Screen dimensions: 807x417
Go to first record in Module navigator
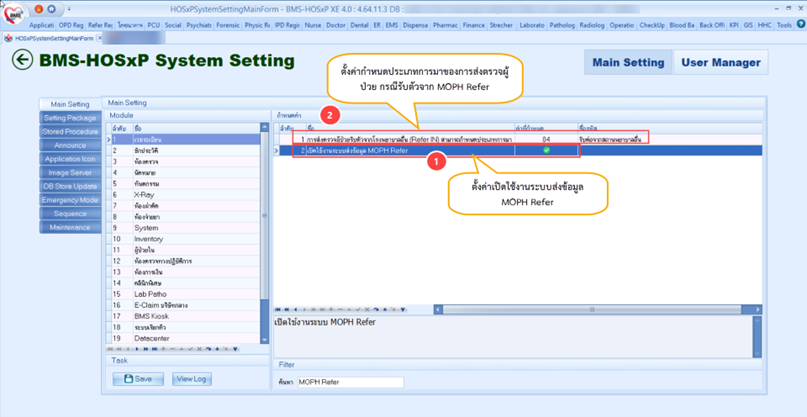[x=110, y=349]
